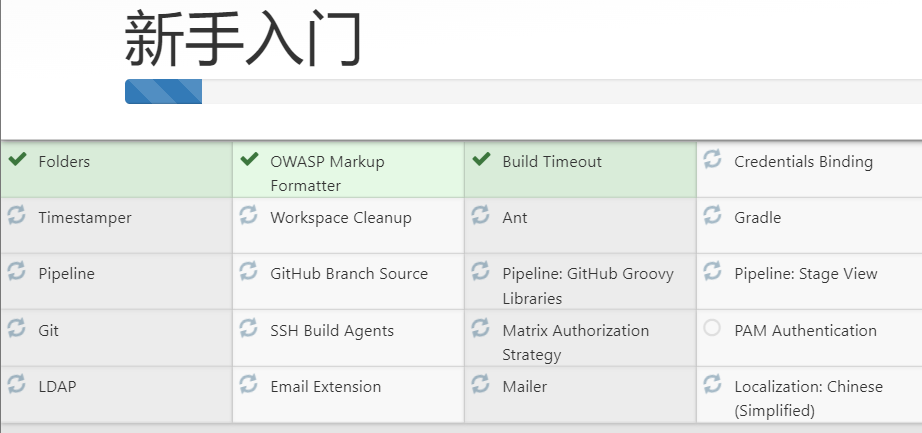Image resolution: width=922 pixels, height=433 pixels.
Task: Click the Credentials Binding label
Action: pos(803,162)
